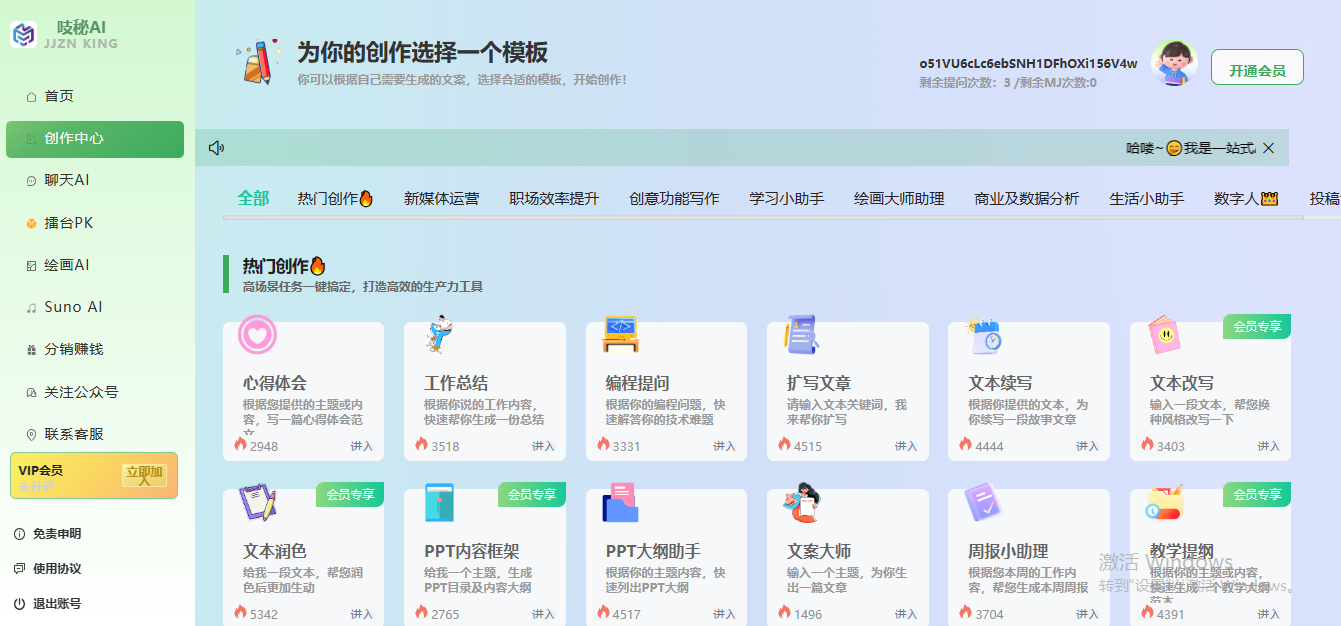Click the 编程提问 blackboard icon
The height and width of the screenshot is (626, 1341).
(x=618, y=336)
